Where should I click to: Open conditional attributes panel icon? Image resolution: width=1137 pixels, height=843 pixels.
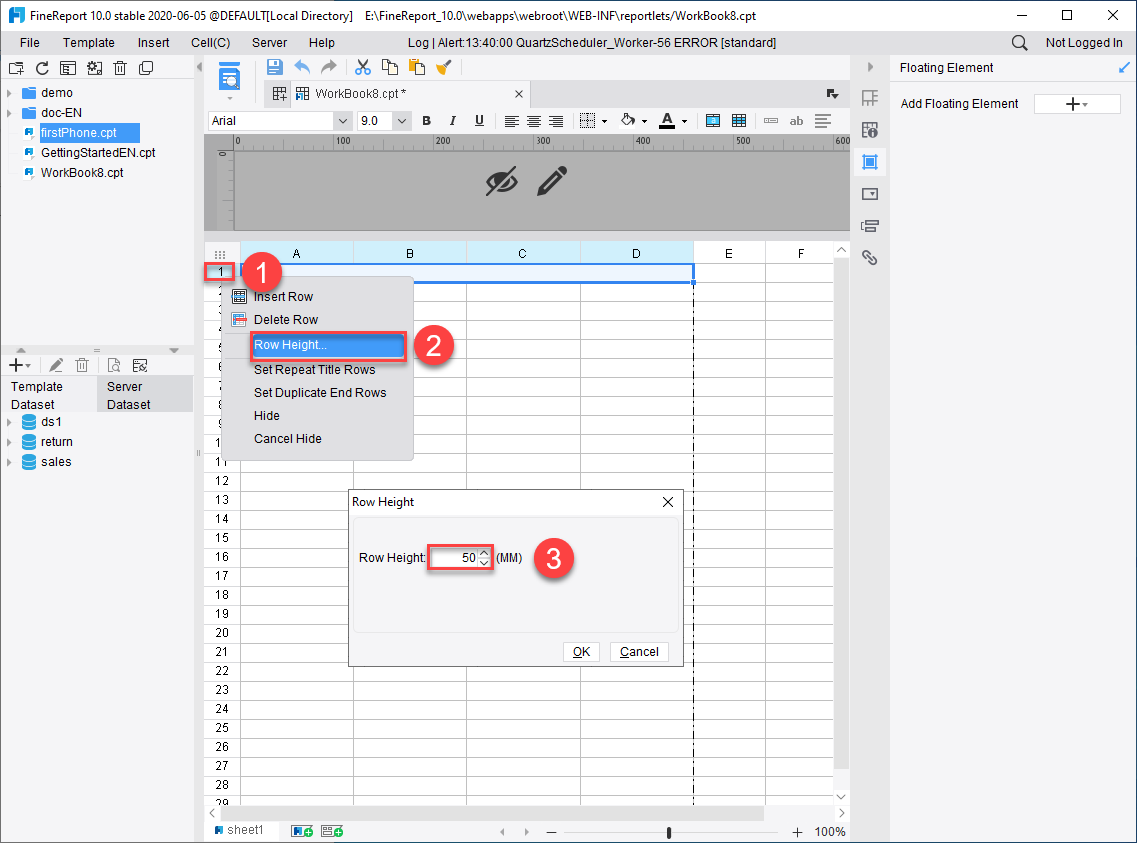(870, 225)
